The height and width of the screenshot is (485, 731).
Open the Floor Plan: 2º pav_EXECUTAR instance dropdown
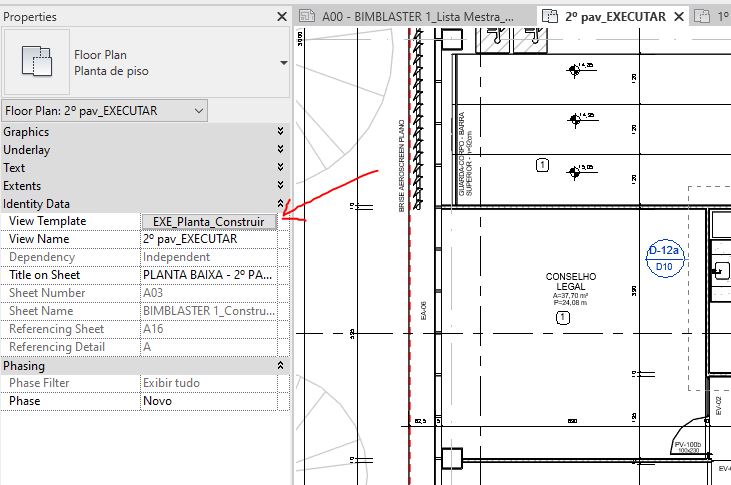104,111
